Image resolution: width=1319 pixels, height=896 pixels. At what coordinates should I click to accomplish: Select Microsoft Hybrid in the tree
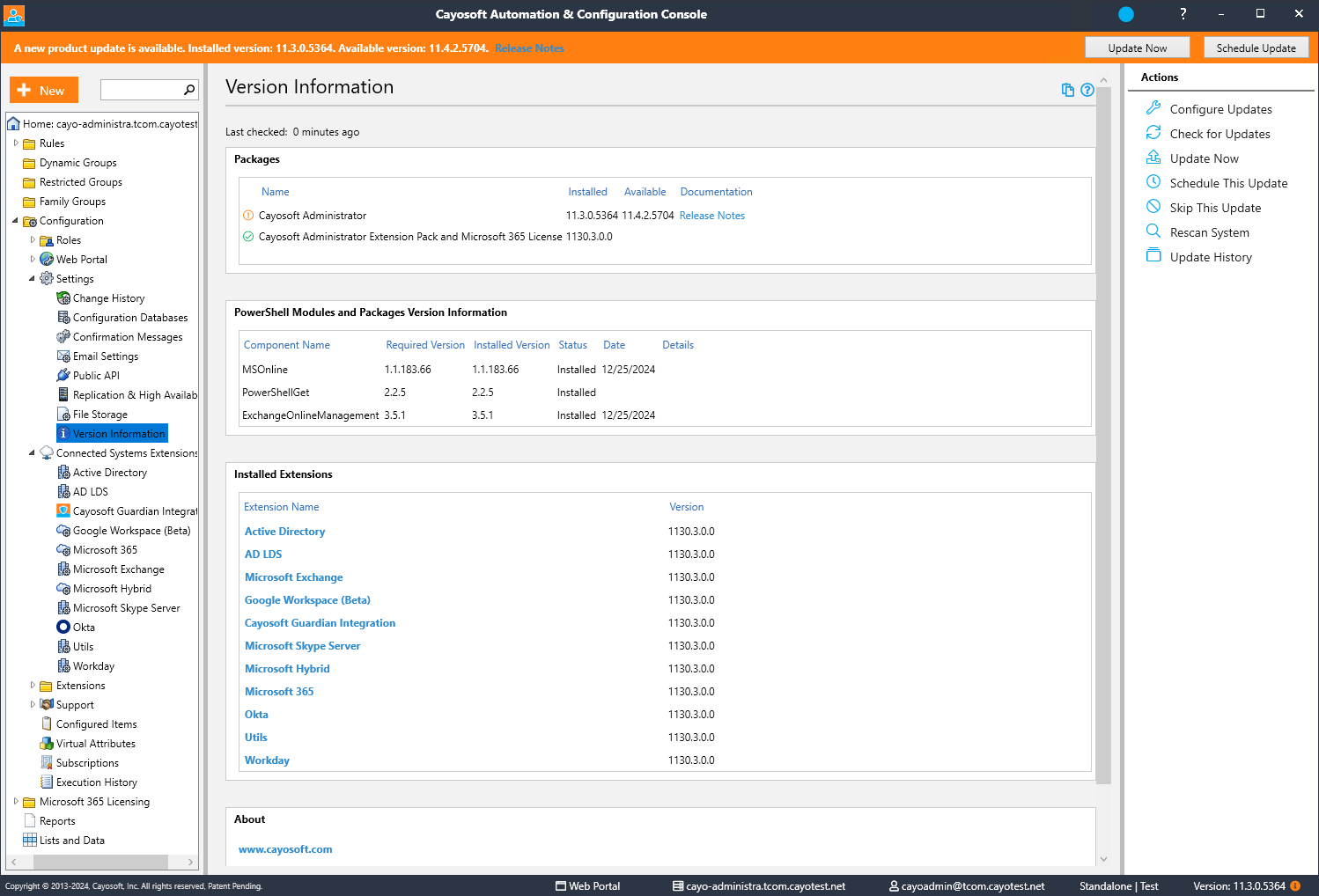pyautogui.click(x=112, y=589)
